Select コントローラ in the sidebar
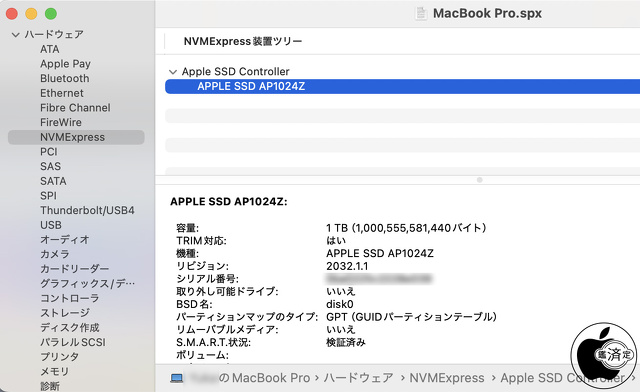This screenshot has height=392, width=640. point(69,298)
